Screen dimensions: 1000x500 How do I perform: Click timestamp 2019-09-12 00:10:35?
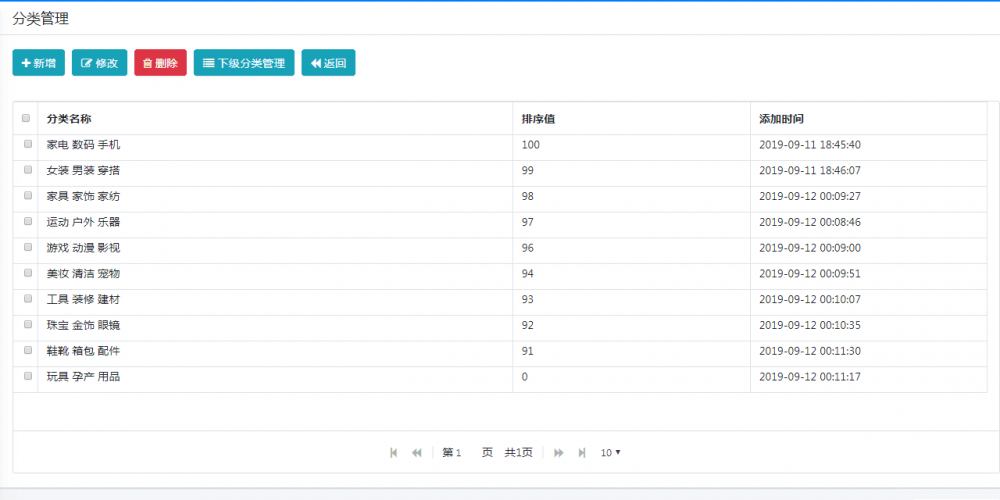coord(810,325)
